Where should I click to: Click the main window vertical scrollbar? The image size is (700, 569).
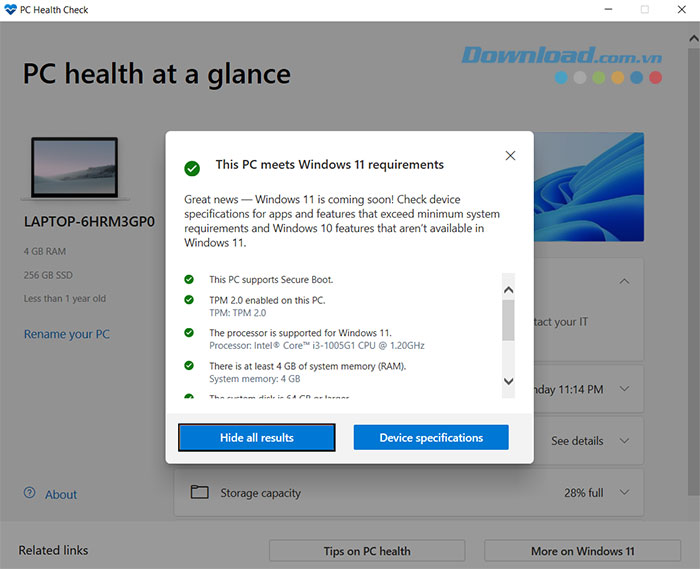[693, 270]
